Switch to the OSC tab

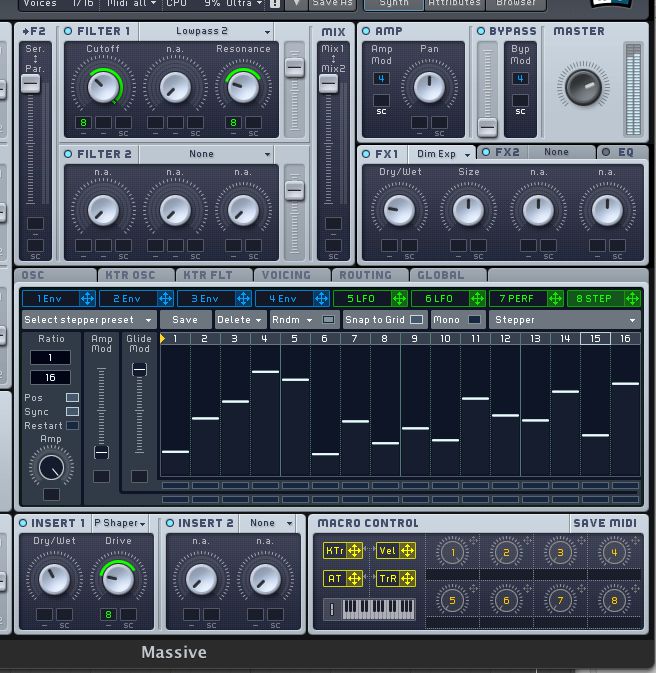click(x=55, y=275)
